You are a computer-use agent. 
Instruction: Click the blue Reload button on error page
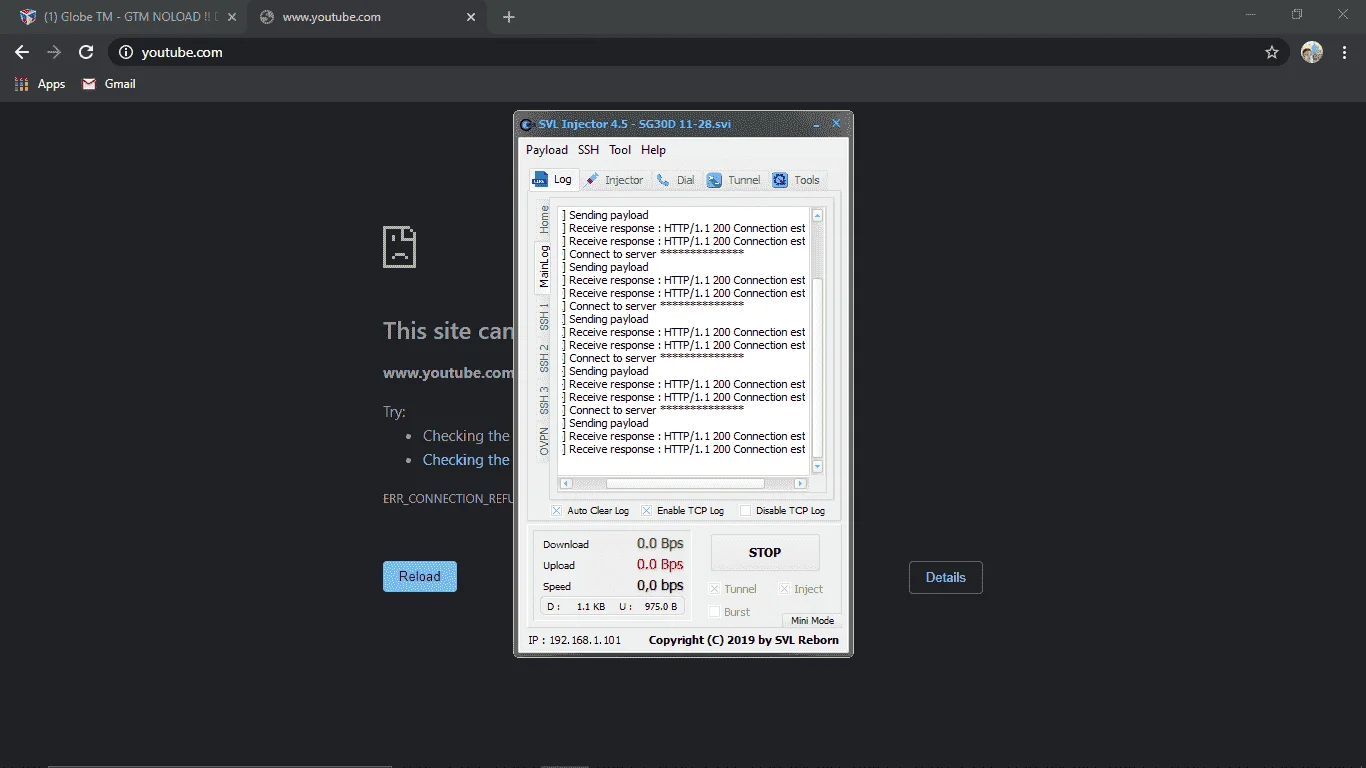pyautogui.click(x=420, y=576)
